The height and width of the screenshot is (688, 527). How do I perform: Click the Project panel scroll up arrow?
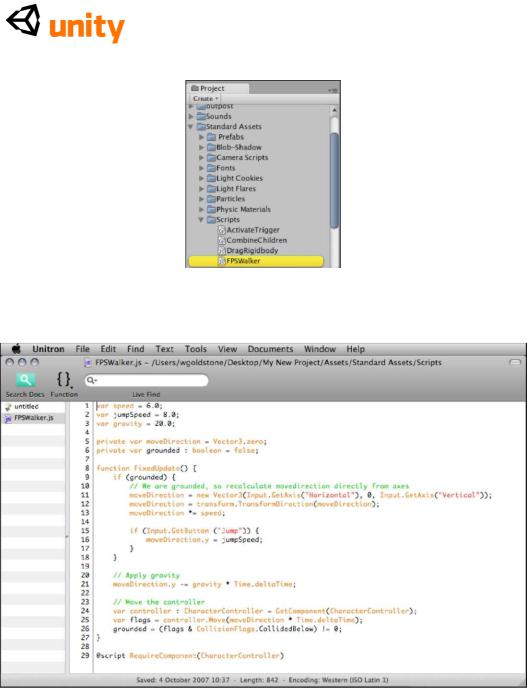334,110
